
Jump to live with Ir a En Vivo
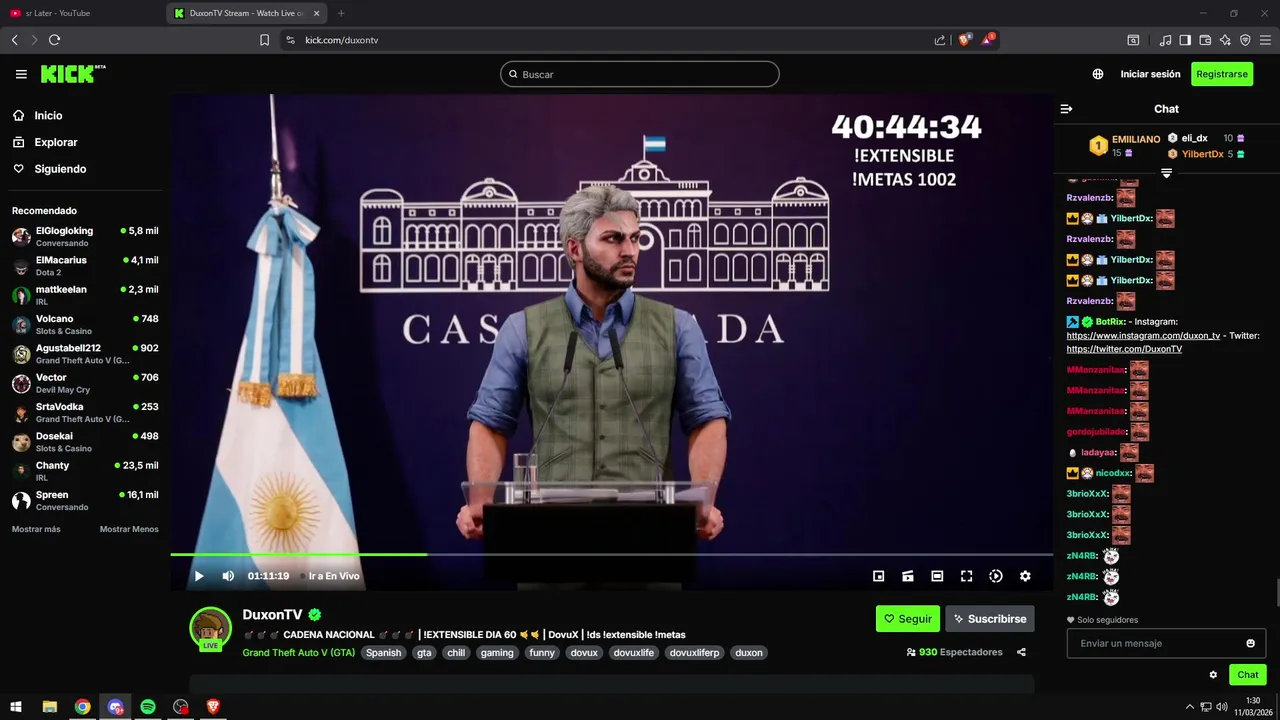click(329, 576)
